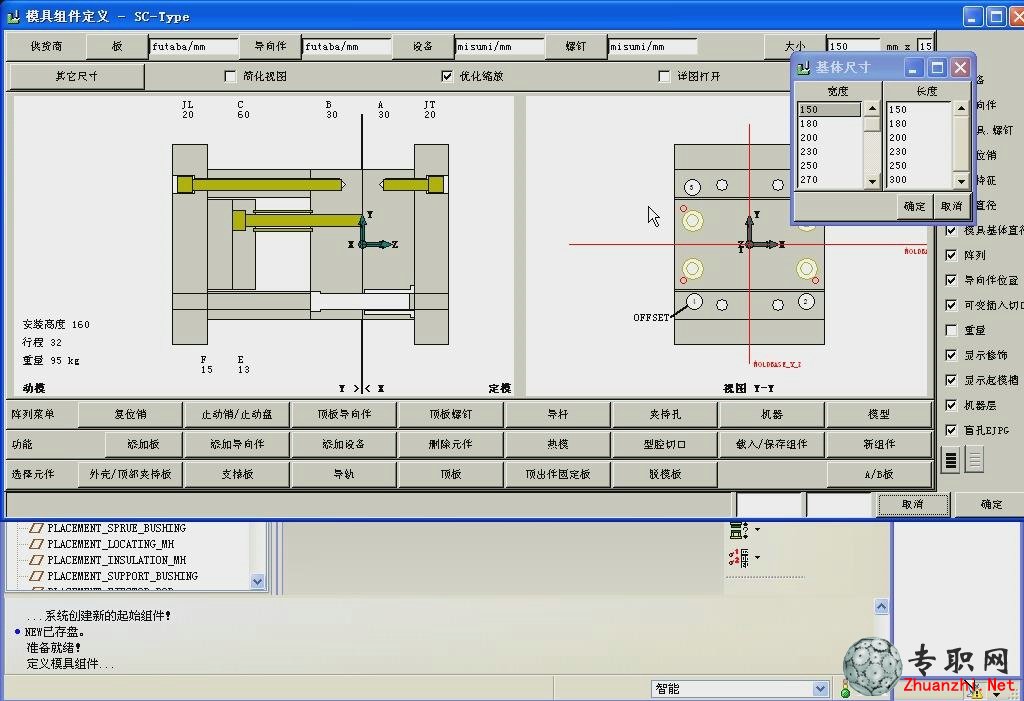Click the 止动销/止动盘 button
The width and height of the screenshot is (1024, 701).
[236, 414]
